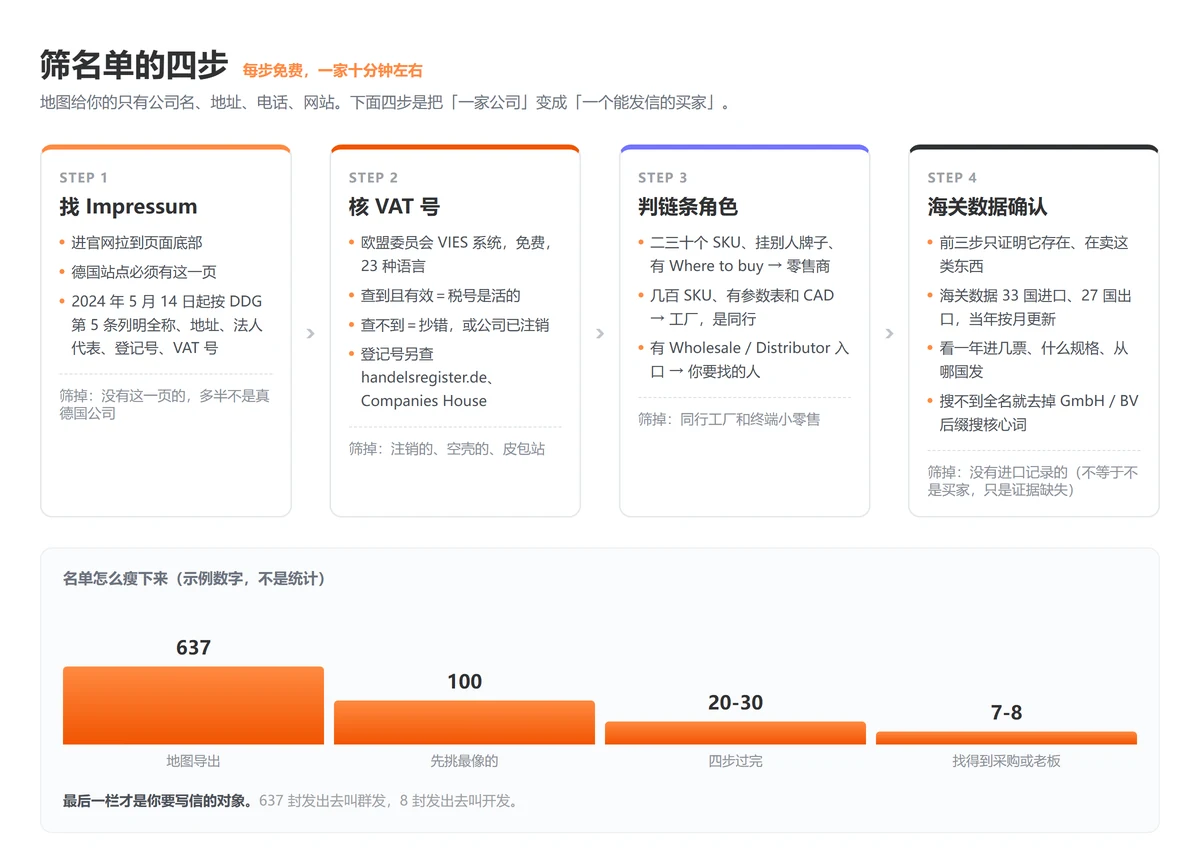Select the bullet about Wholesale / Distributor 入口

coord(750,360)
